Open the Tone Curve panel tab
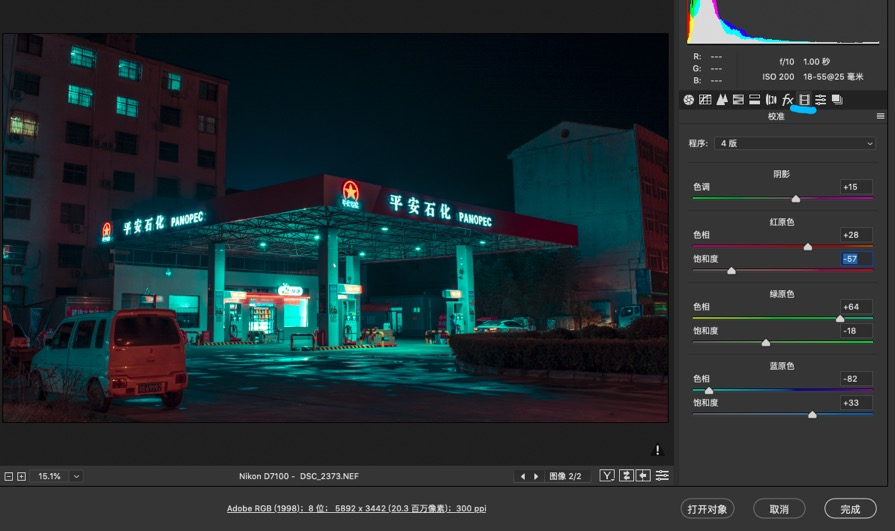Image resolution: width=895 pixels, height=531 pixels. pyautogui.click(x=705, y=100)
